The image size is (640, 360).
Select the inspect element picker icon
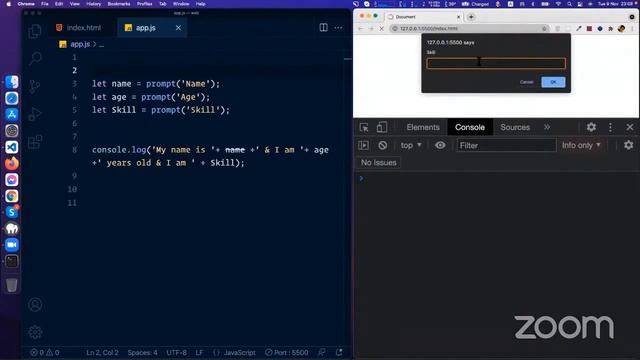[364, 127]
